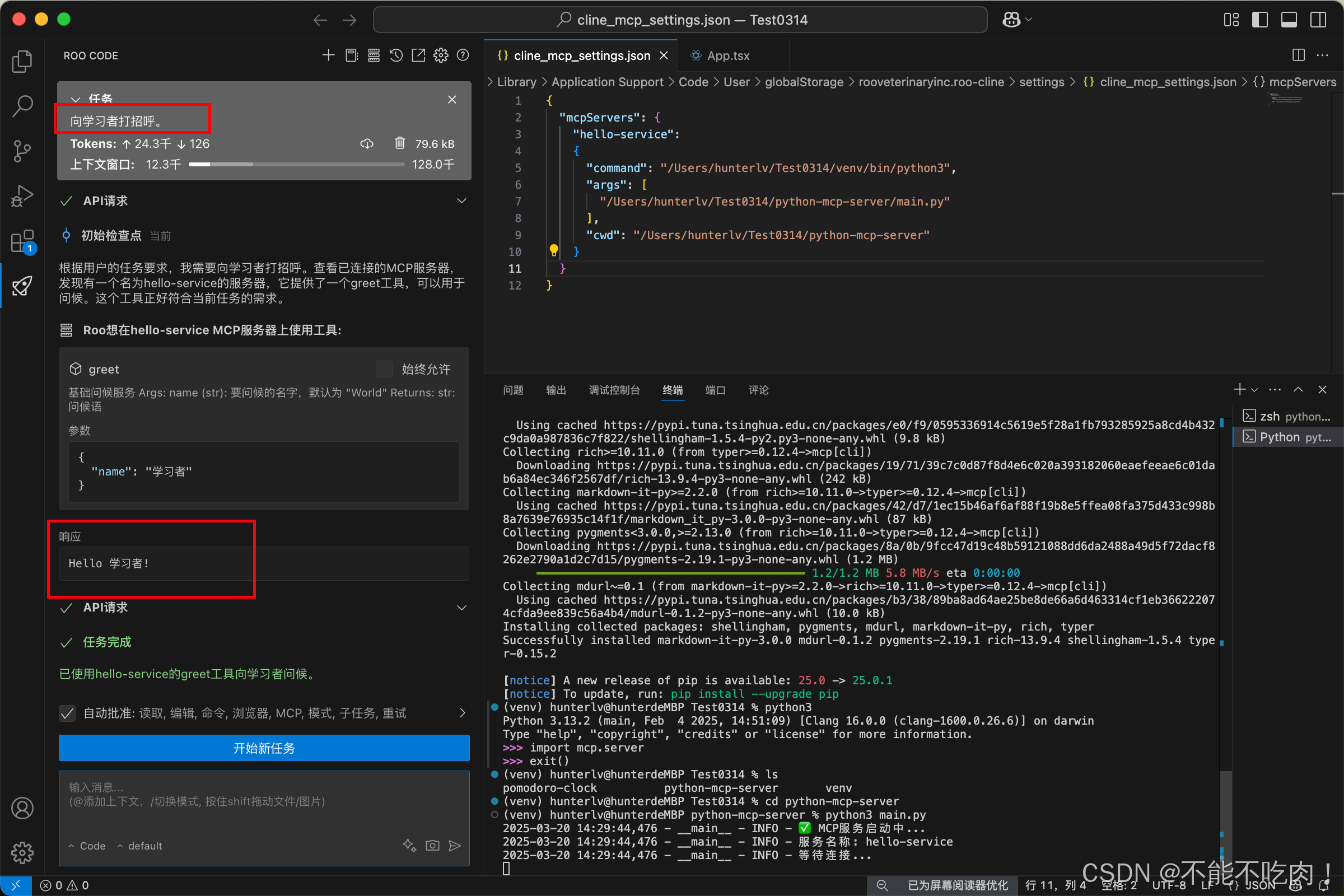The image size is (1344, 896).
Task: Toggle the 自动批准 checkbox
Action: tap(67, 712)
